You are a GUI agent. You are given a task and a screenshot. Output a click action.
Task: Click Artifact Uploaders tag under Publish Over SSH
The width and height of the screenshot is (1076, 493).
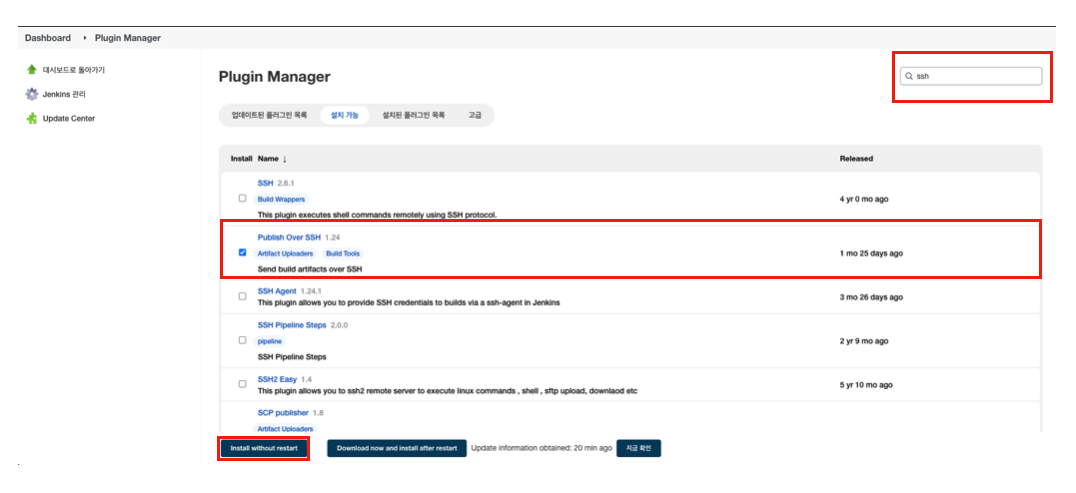coord(285,253)
